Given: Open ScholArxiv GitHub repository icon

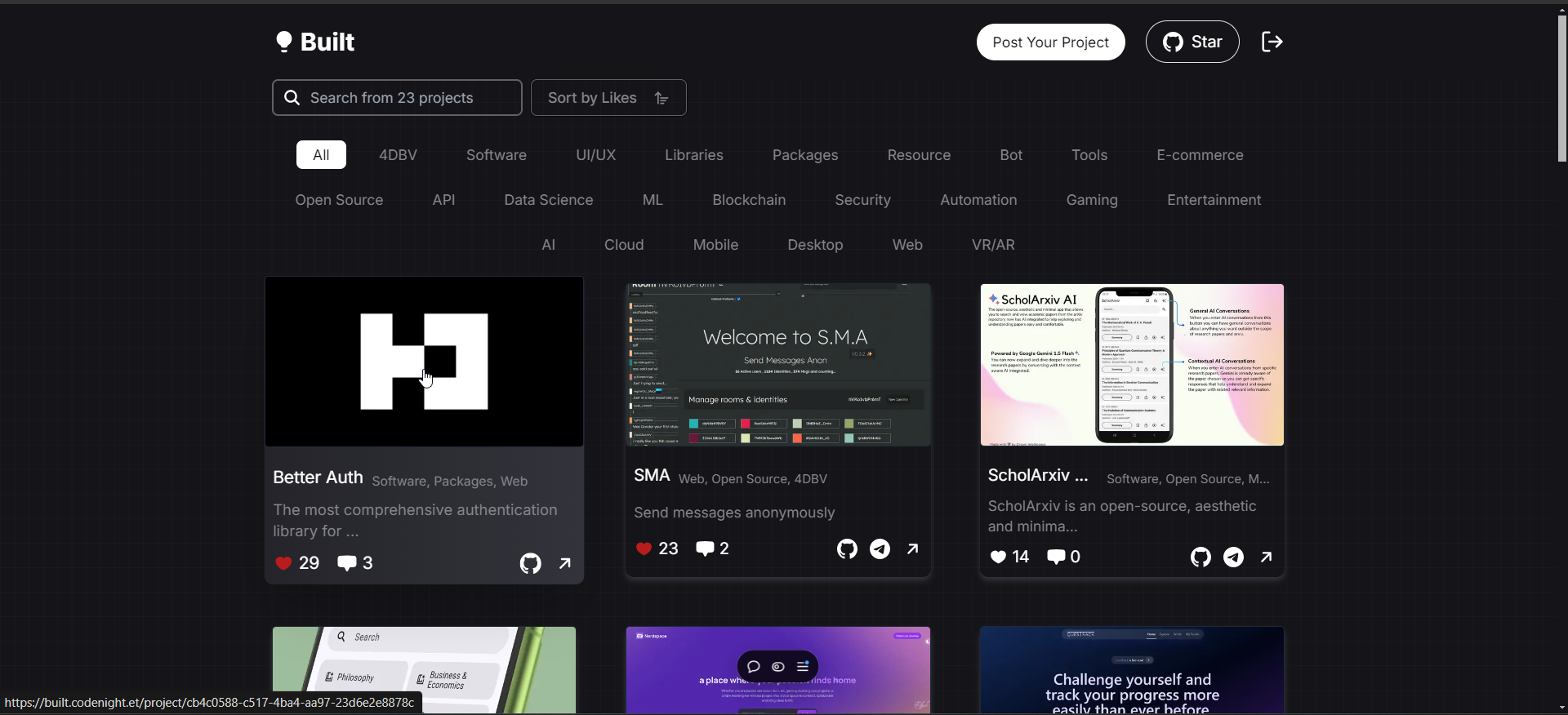Looking at the screenshot, I should 1200,557.
